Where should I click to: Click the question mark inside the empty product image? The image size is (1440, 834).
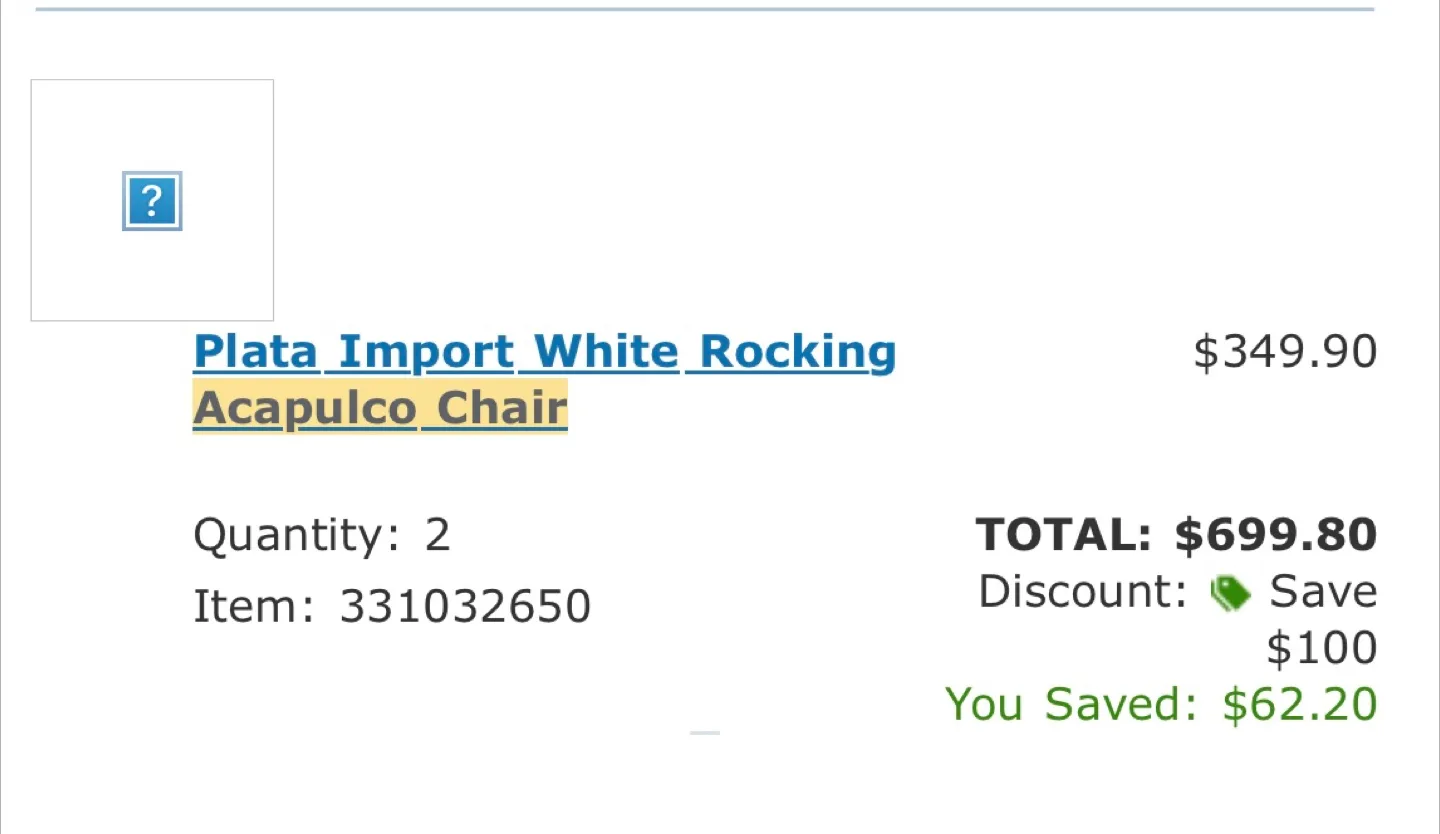point(151,200)
